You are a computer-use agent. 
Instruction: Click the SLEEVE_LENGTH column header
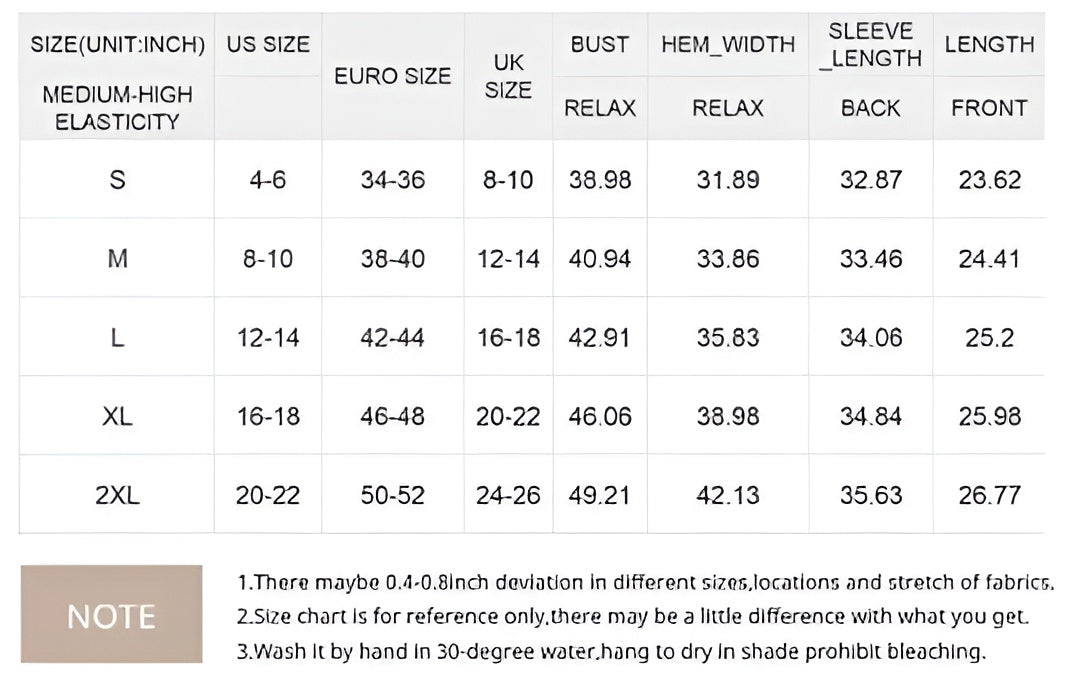(x=870, y=46)
